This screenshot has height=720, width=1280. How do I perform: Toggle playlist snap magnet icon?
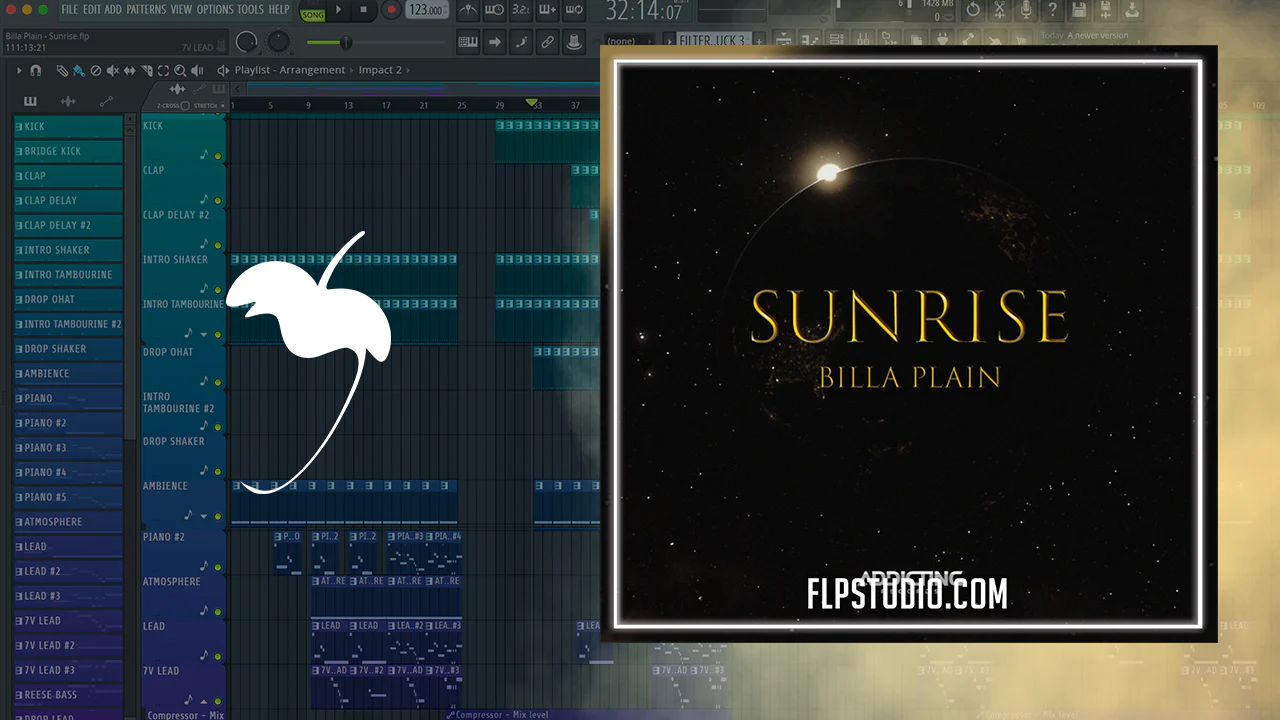pyautogui.click(x=35, y=71)
